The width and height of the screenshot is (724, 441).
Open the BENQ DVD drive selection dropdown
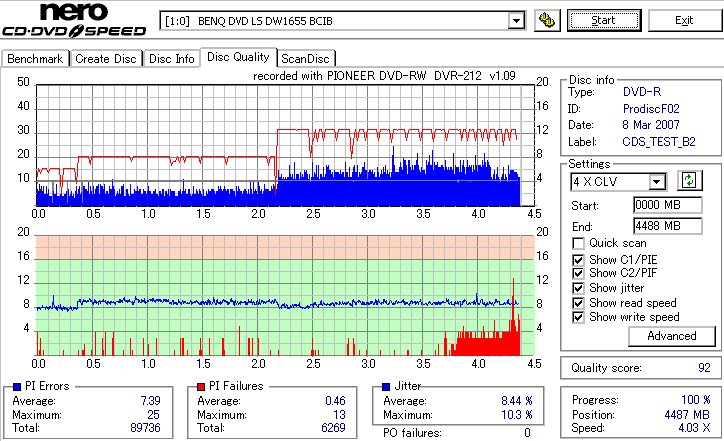coord(516,21)
